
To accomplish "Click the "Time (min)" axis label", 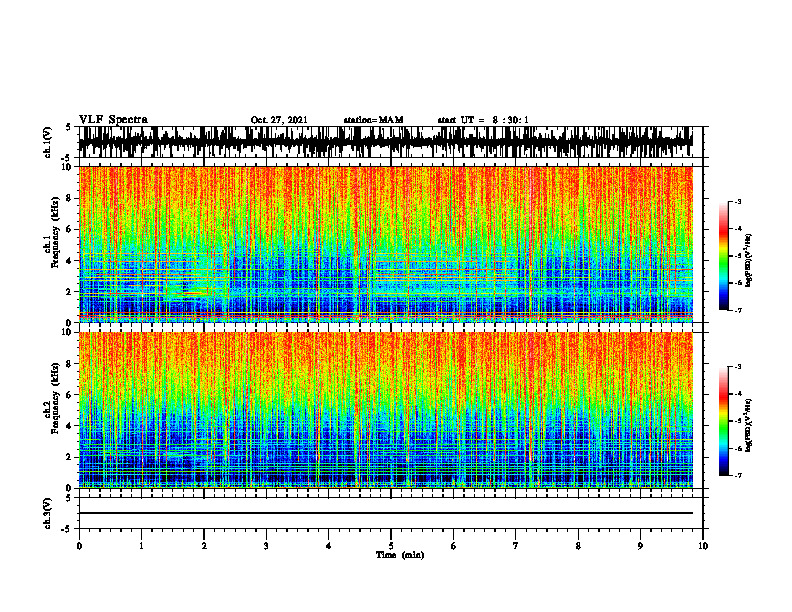I will click(x=400, y=555).
